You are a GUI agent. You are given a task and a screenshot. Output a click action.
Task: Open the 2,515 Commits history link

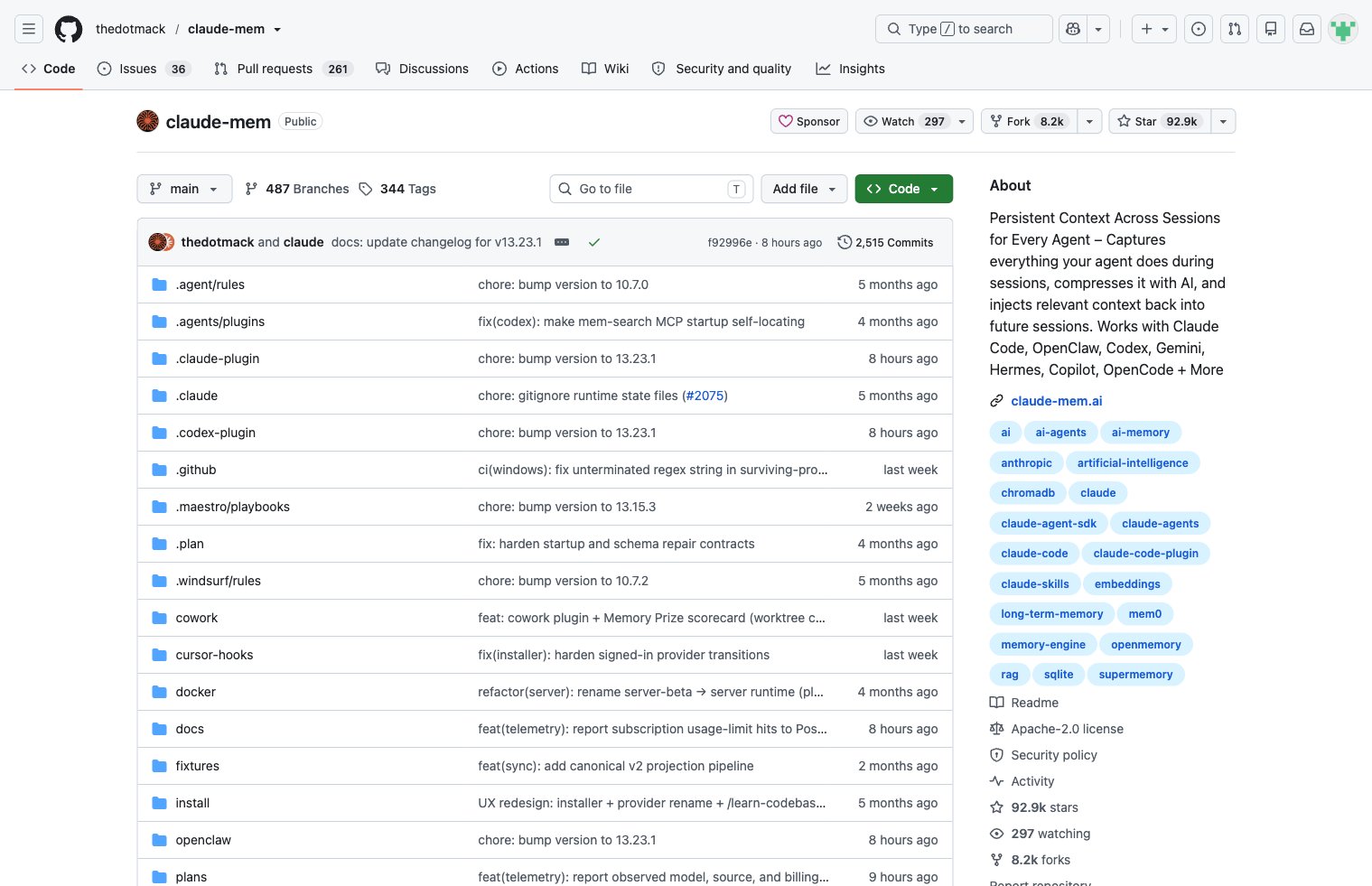coord(885,242)
